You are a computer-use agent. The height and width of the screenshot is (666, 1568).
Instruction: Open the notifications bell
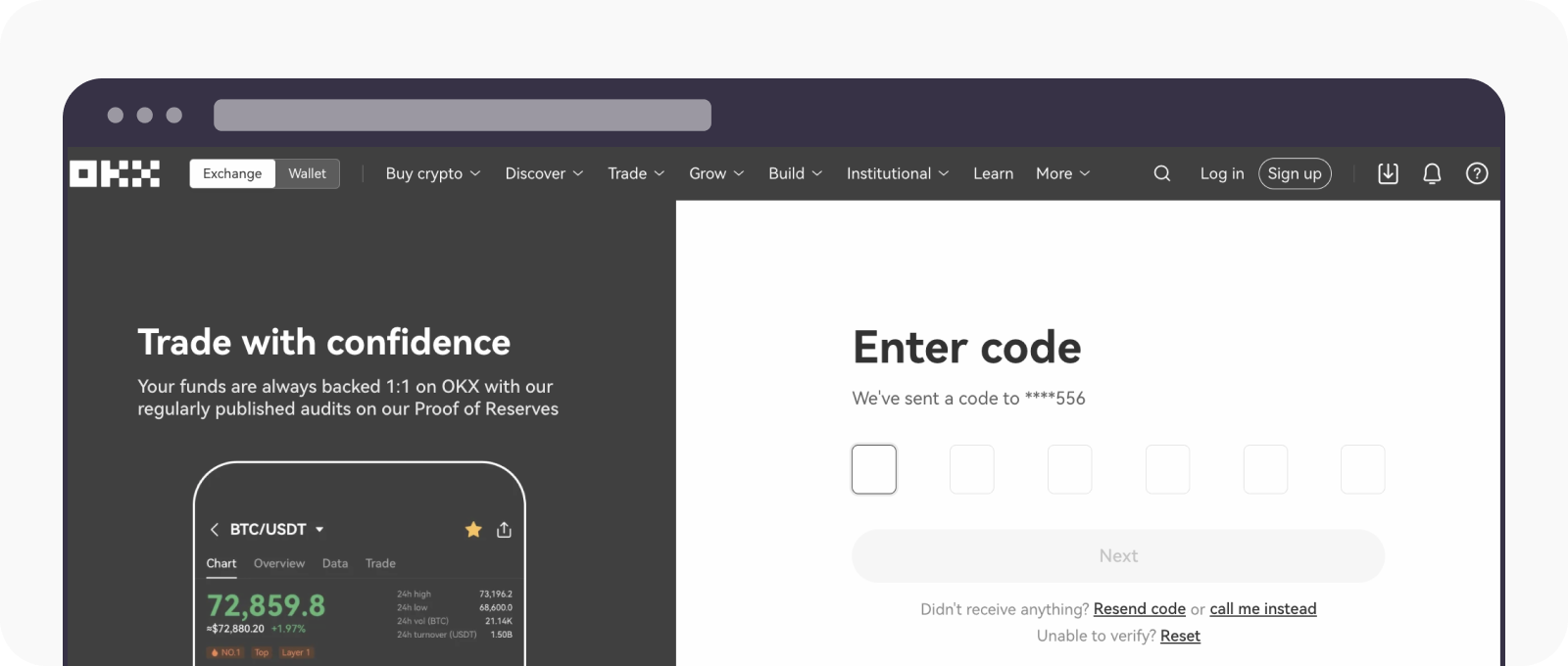(x=1432, y=173)
